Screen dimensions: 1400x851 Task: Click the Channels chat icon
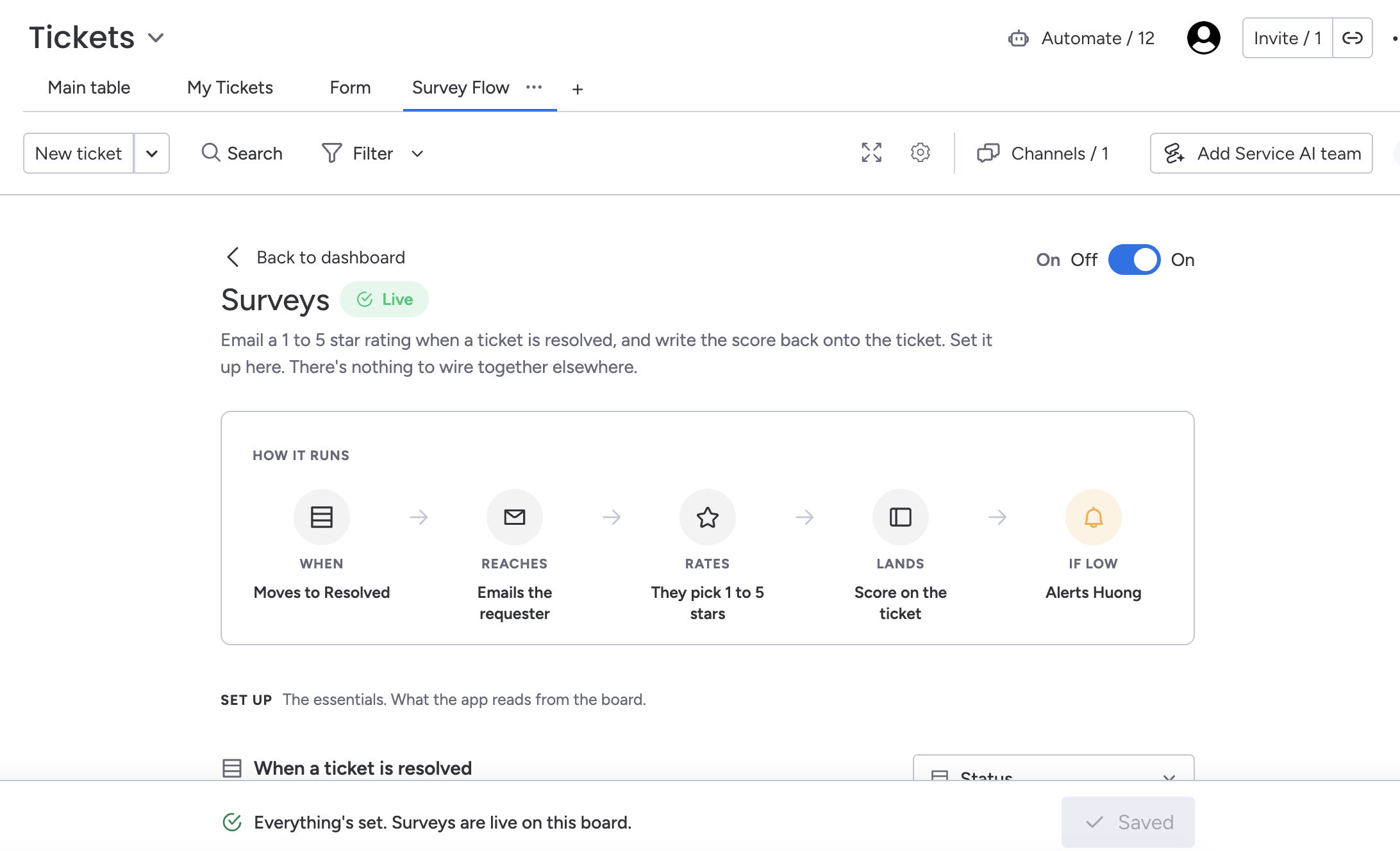(x=988, y=153)
